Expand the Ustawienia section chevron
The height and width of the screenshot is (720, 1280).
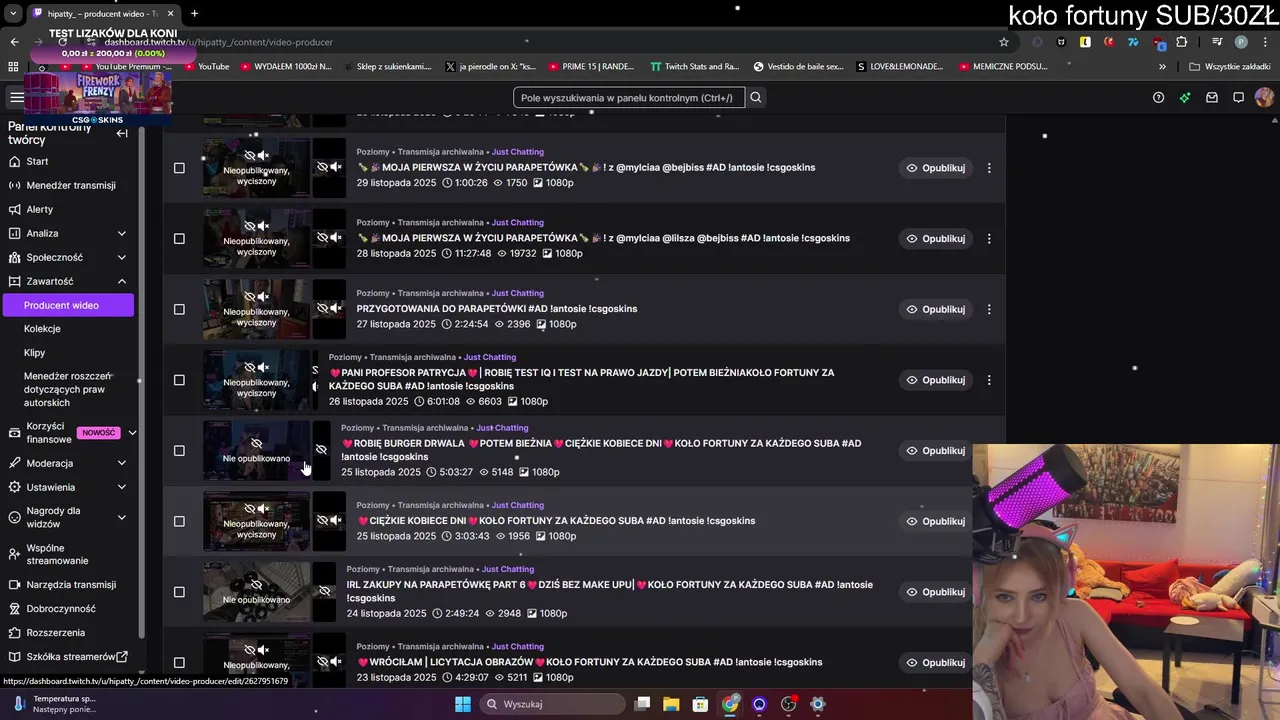[122, 487]
